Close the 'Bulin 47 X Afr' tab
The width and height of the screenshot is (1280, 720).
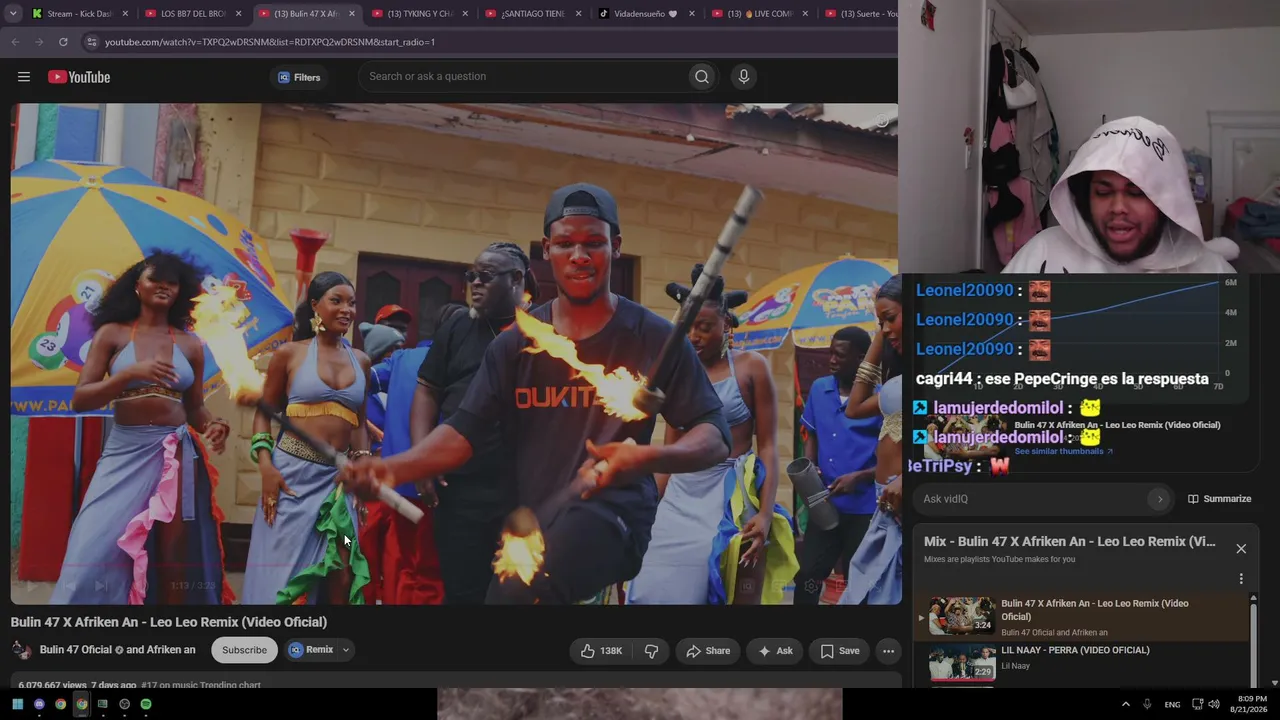352,14
